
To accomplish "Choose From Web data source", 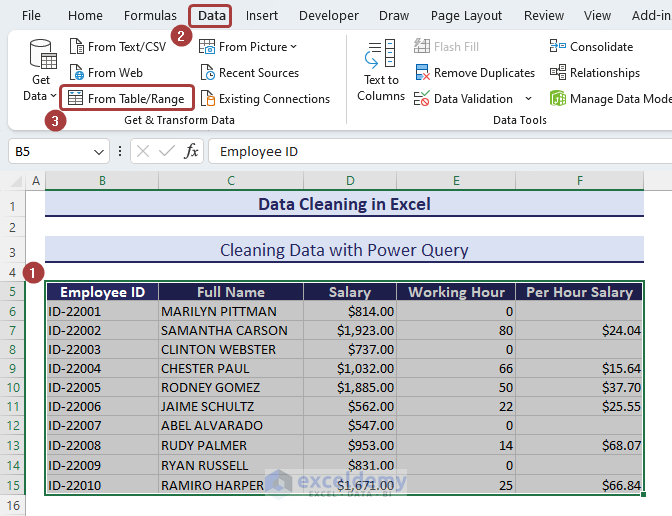I will tap(105, 72).
